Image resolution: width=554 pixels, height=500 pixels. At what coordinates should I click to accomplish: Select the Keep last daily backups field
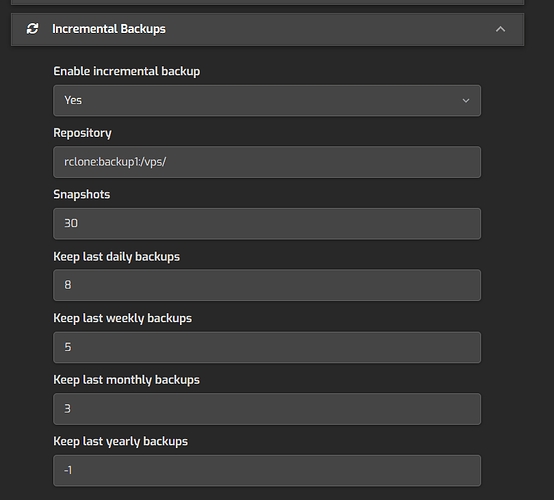(x=267, y=285)
